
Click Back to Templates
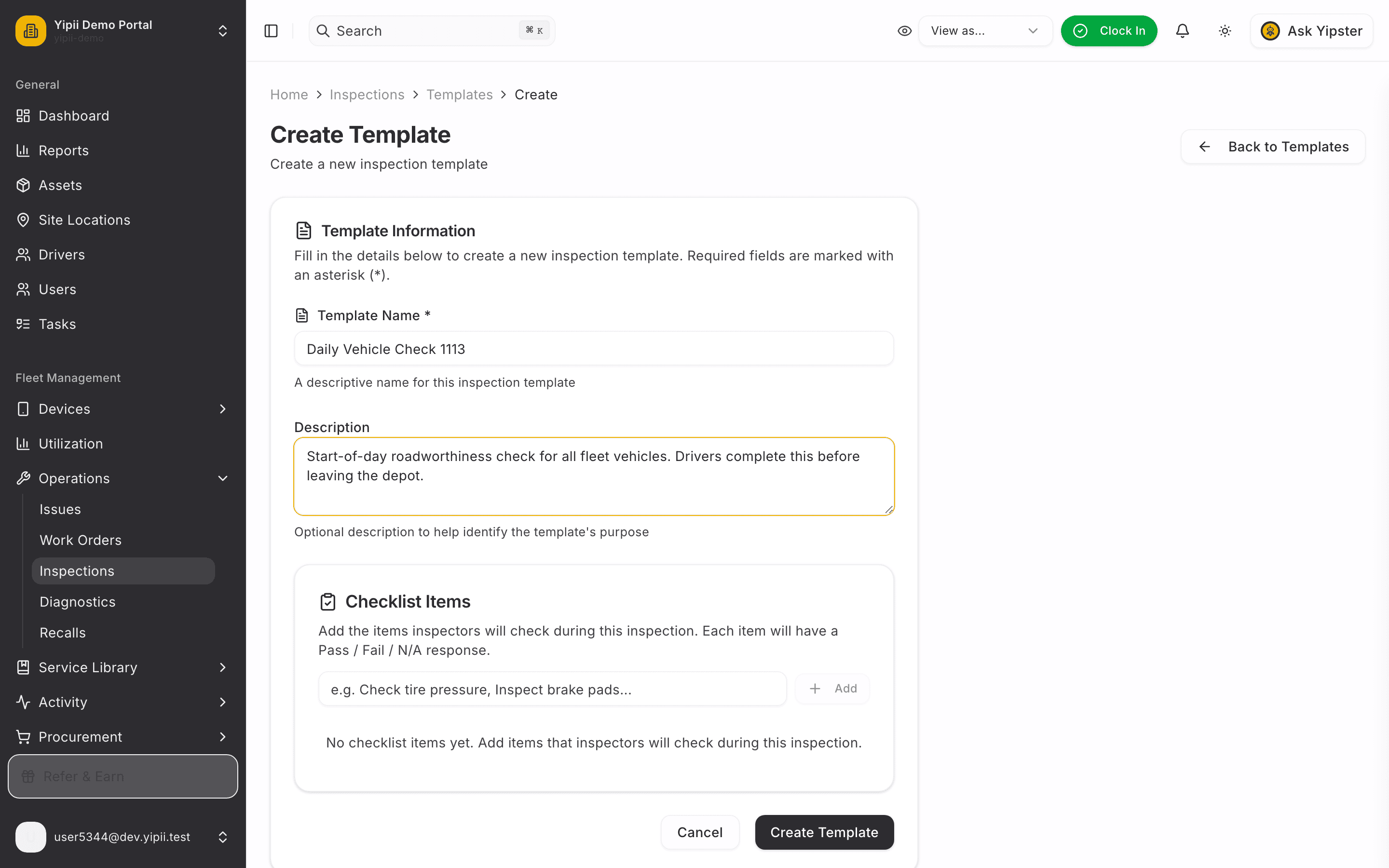click(1272, 147)
